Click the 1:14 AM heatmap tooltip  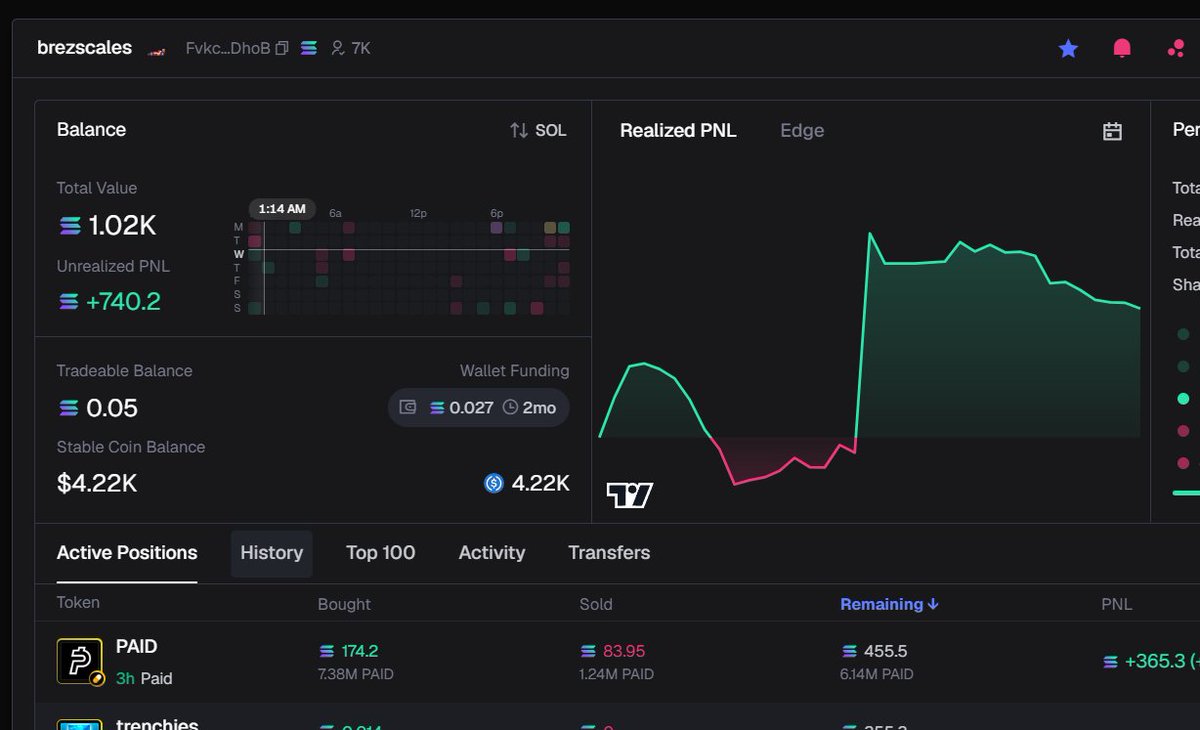(x=282, y=209)
